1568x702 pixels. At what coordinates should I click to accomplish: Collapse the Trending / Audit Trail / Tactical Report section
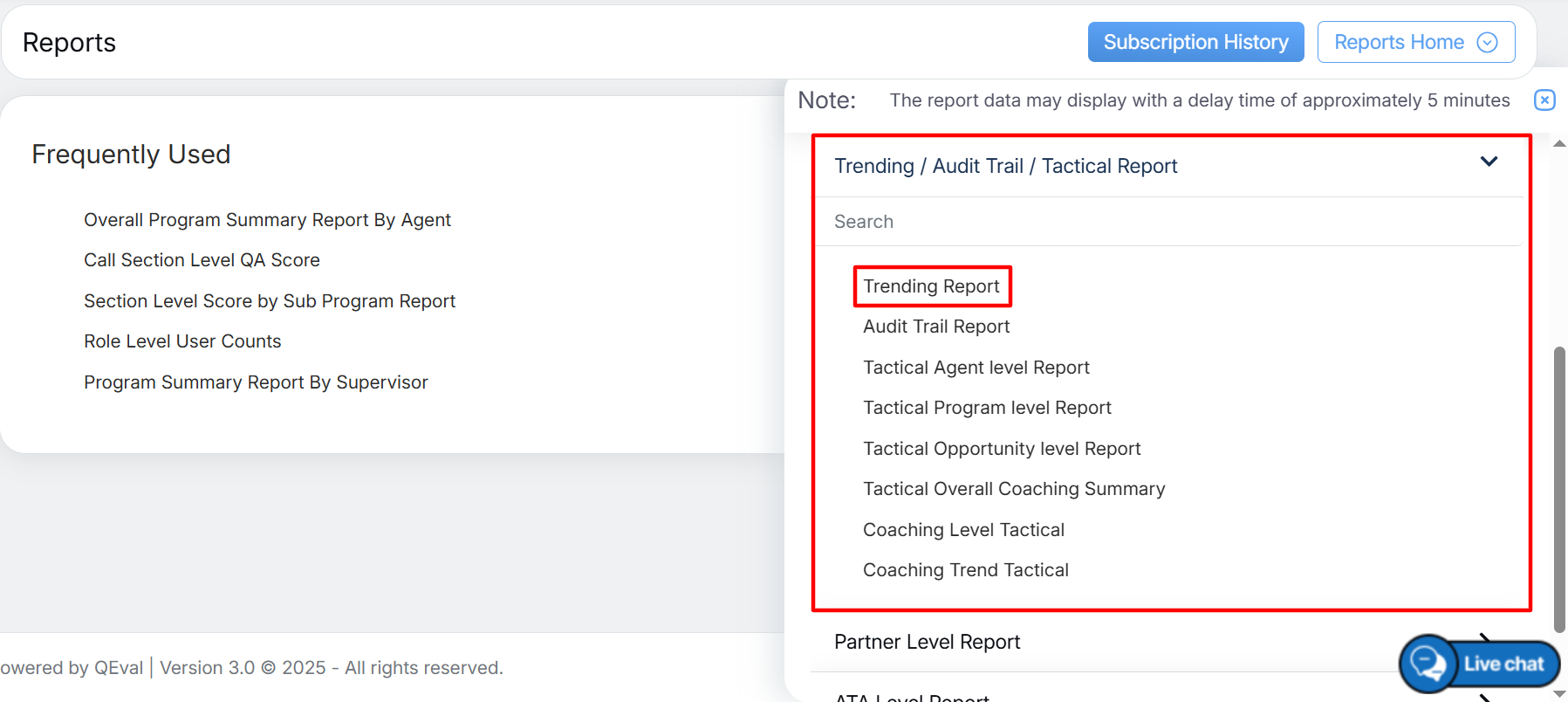click(1489, 162)
